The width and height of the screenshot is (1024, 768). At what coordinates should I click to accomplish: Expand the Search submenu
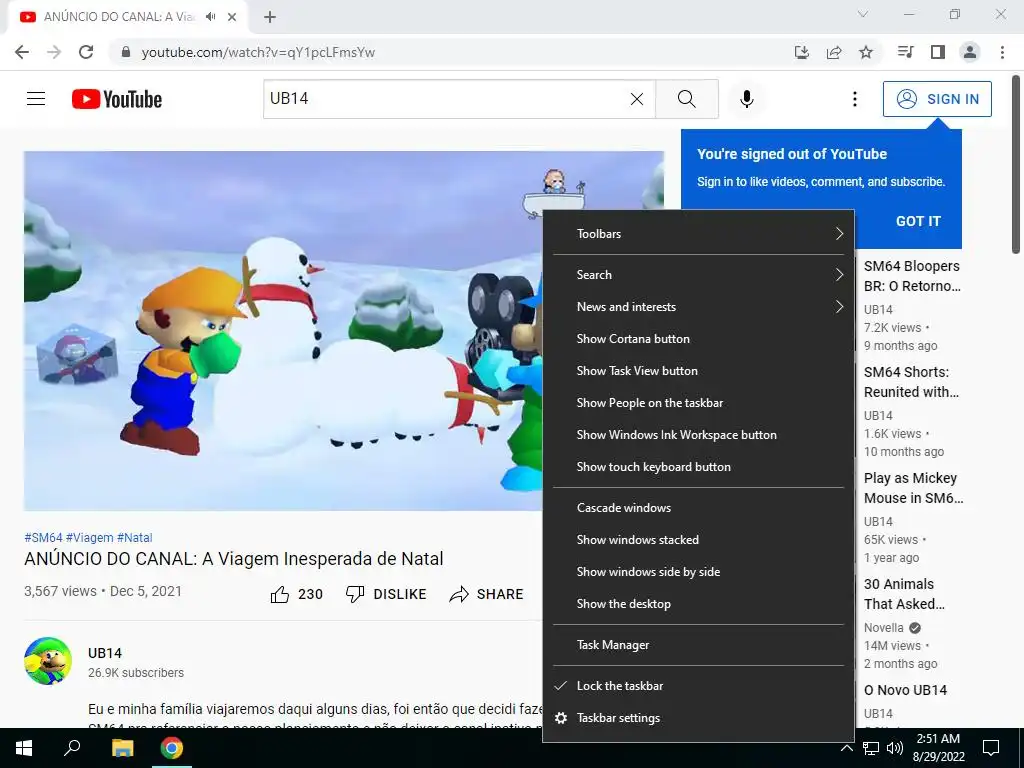point(698,275)
